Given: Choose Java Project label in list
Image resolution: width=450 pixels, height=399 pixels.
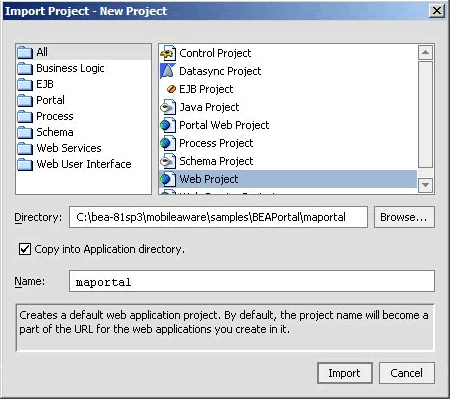Looking at the screenshot, I should point(209,107).
